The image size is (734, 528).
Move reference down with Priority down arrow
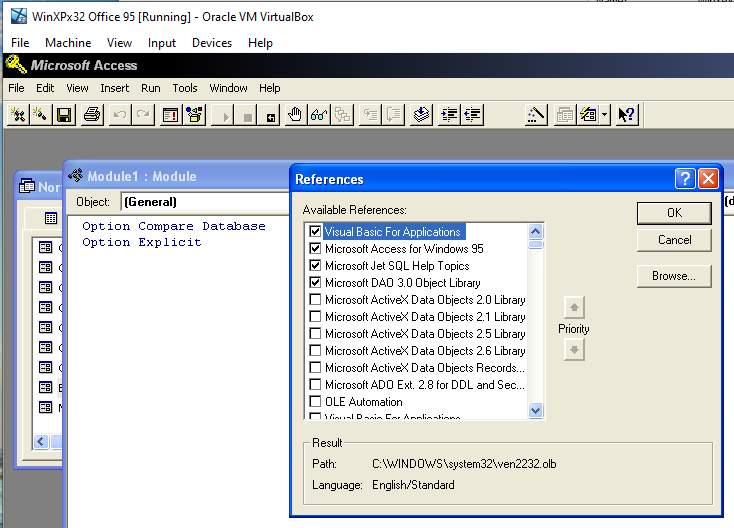pyautogui.click(x=574, y=350)
